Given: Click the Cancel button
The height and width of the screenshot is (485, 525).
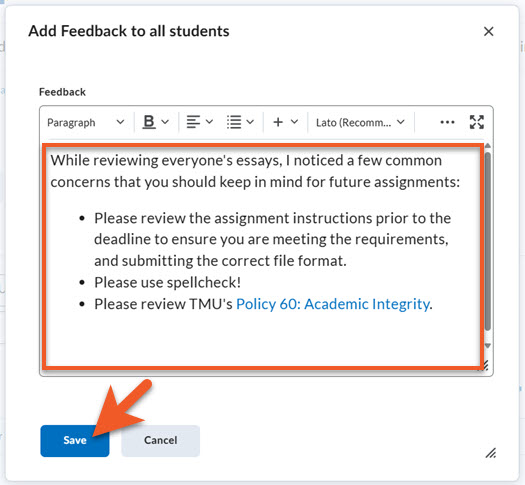Looking at the screenshot, I should [x=160, y=440].
